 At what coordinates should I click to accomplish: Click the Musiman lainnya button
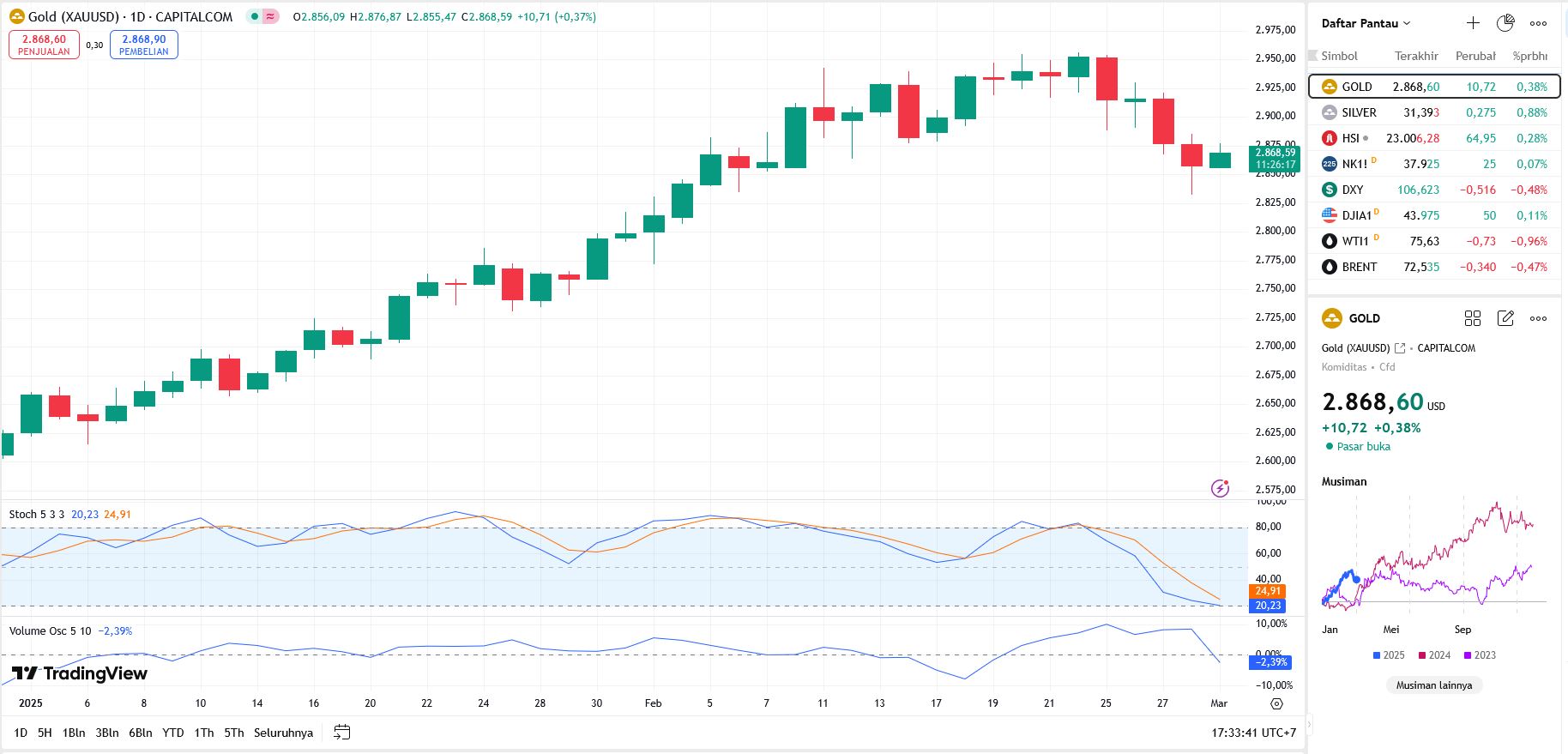[1433, 685]
